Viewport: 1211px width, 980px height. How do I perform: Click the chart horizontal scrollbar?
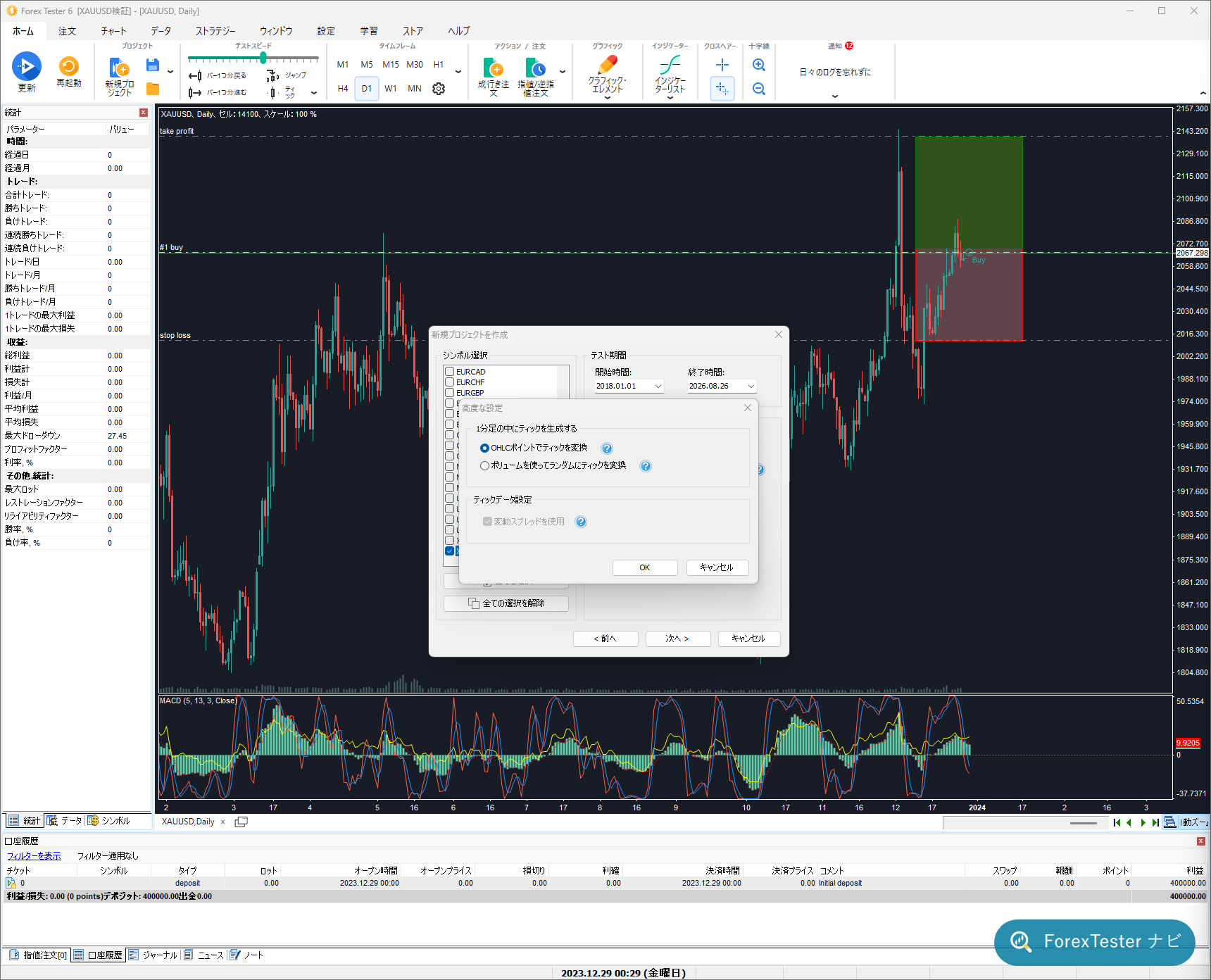click(1025, 823)
